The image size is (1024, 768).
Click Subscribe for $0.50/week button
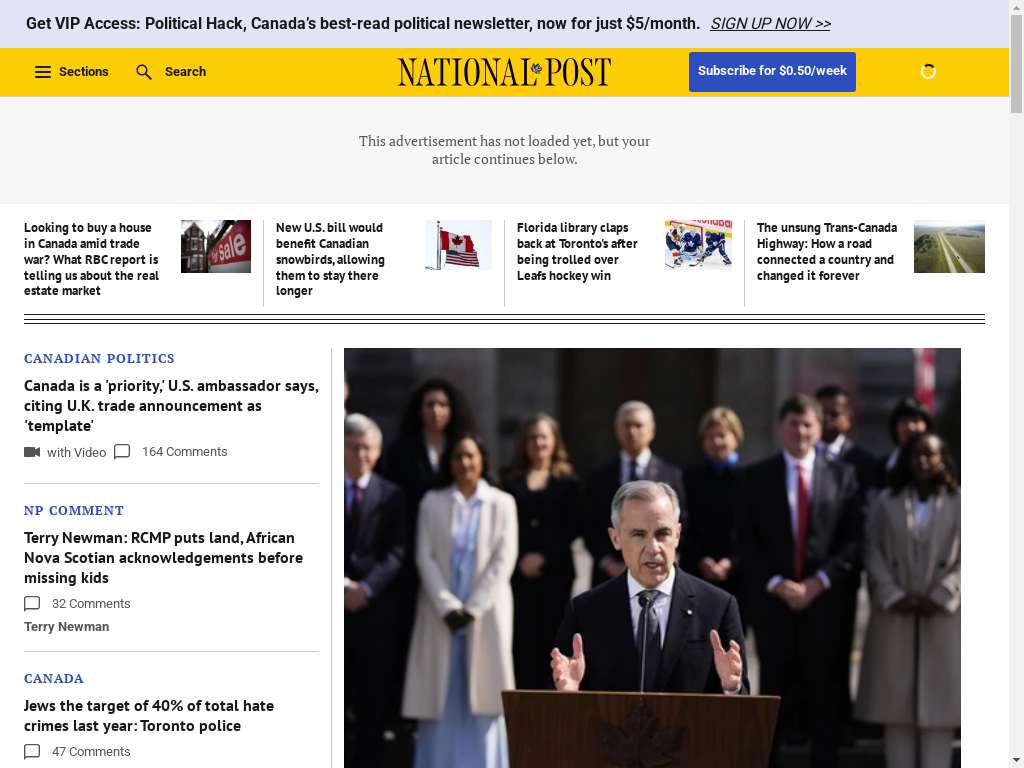772,71
